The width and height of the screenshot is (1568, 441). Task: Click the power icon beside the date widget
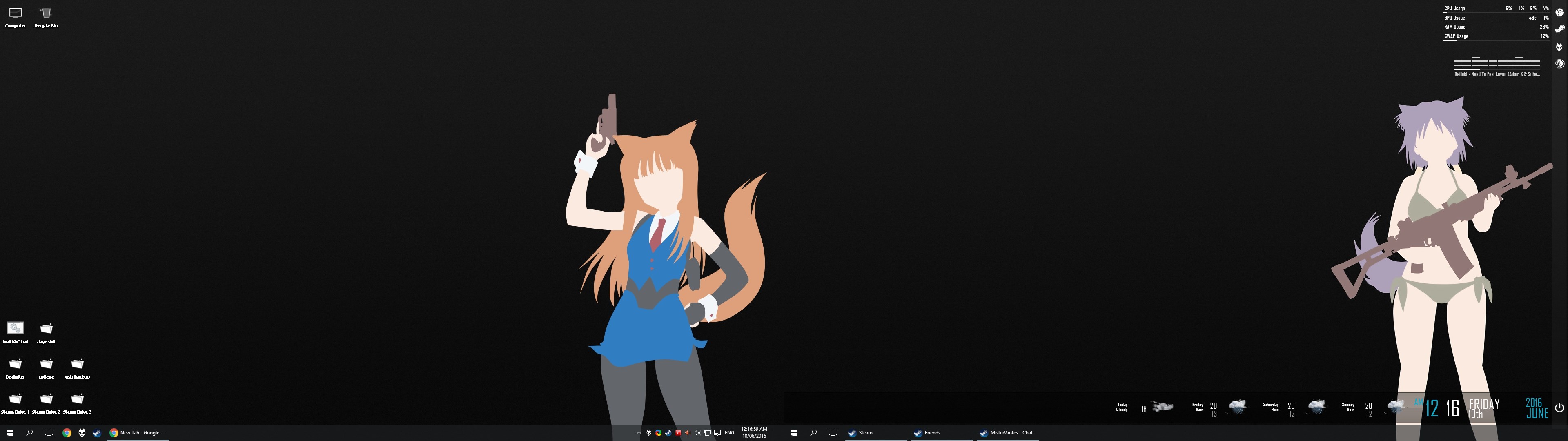coord(1559,408)
